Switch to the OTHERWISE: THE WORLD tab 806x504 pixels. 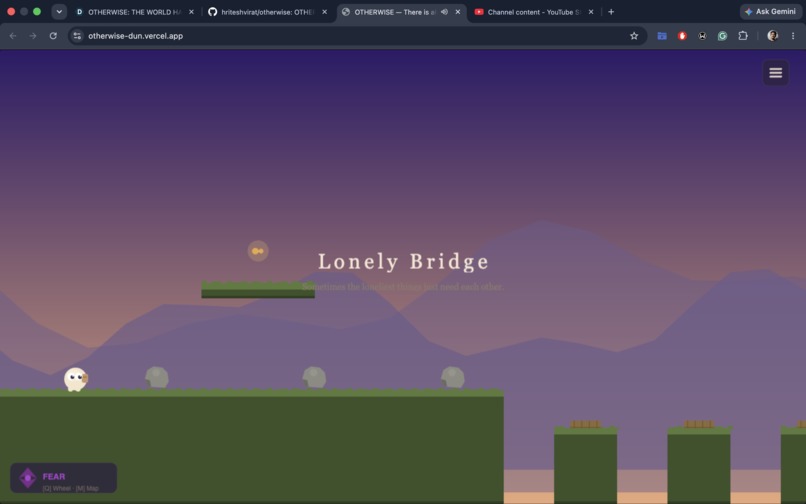coord(135,12)
